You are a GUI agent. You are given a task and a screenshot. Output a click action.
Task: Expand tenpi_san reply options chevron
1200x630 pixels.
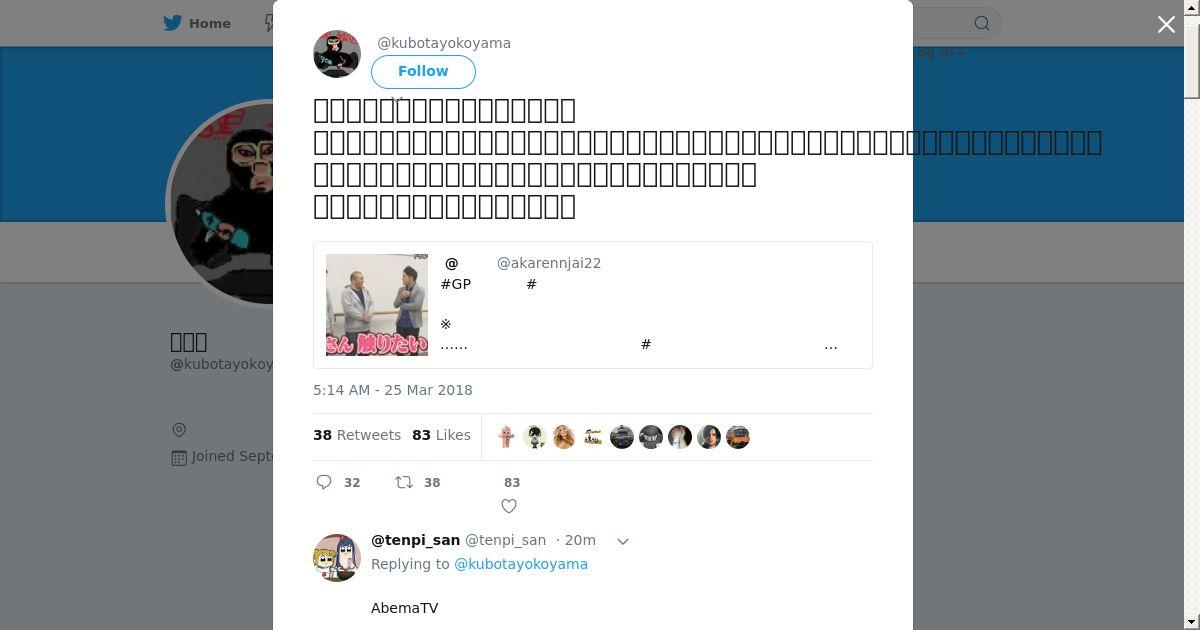pos(623,541)
